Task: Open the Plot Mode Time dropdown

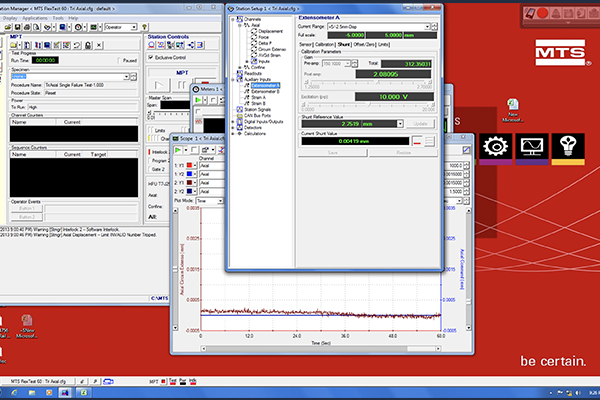Action: (220, 201)
